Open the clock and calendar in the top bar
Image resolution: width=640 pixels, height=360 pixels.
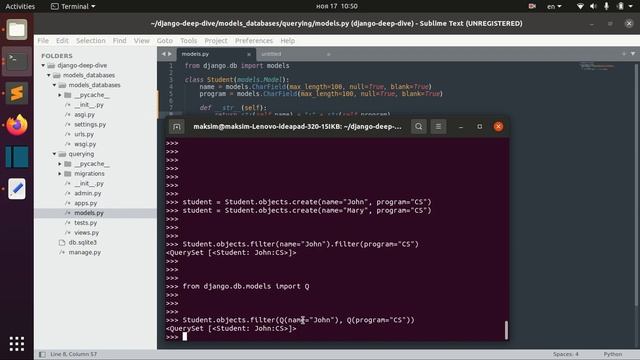click(x=337, y=6)
